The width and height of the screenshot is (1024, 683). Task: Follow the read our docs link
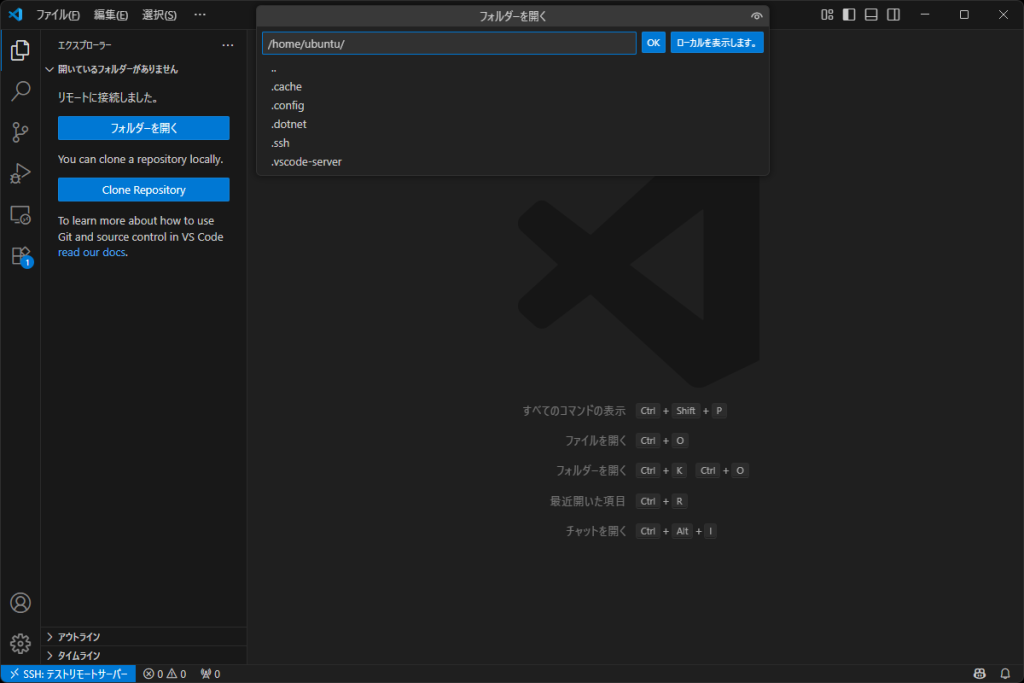tap(91, 253)
